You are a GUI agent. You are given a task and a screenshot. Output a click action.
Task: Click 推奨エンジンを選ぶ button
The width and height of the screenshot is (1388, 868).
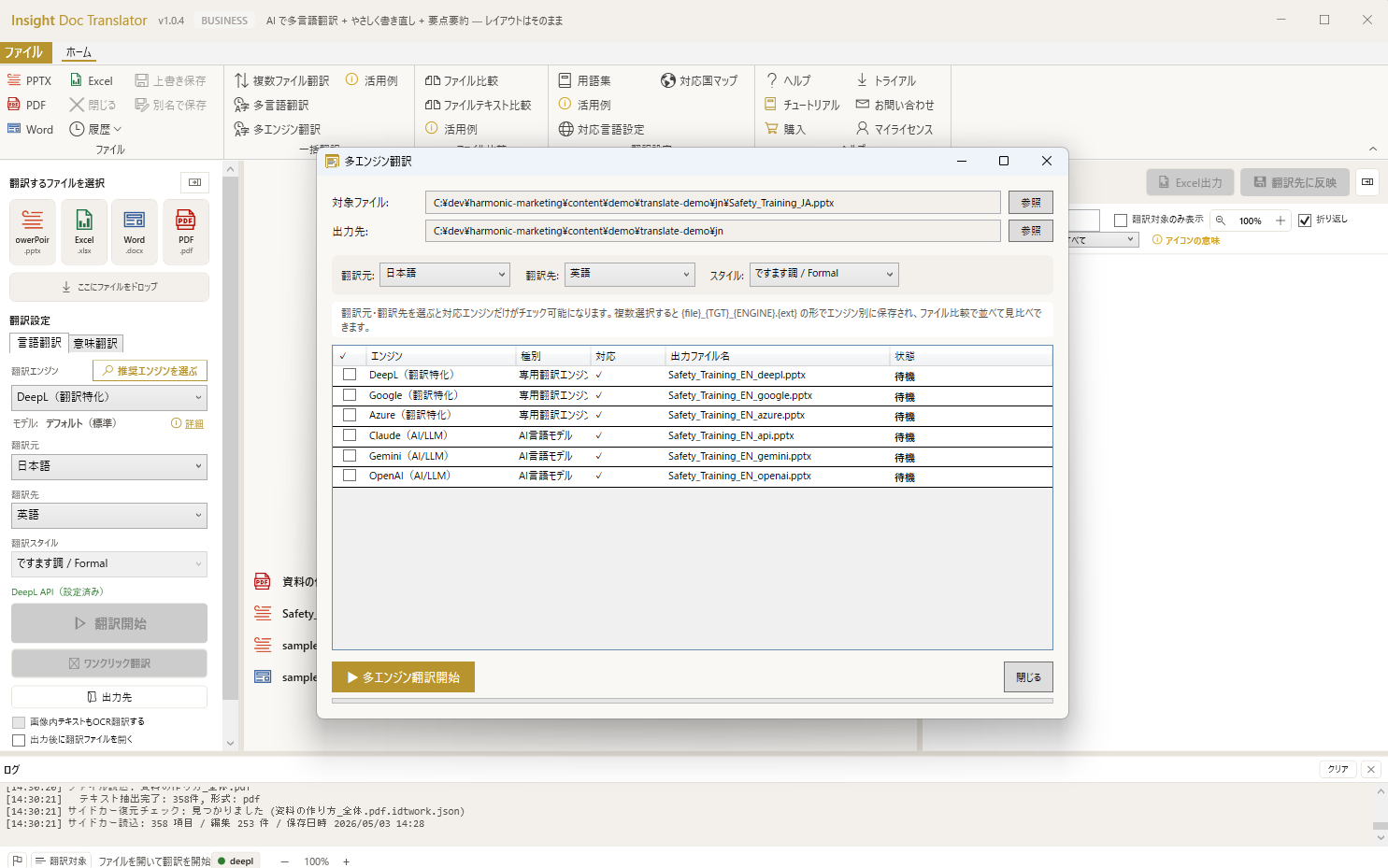150,371
